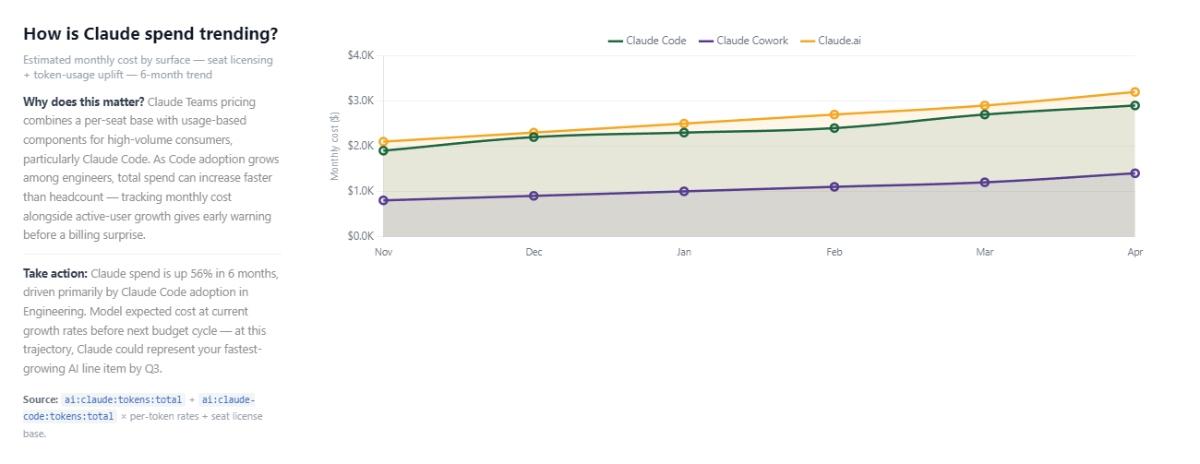
Task: Click the Claude Code data point for Nov
Action: tap(384, 151)
